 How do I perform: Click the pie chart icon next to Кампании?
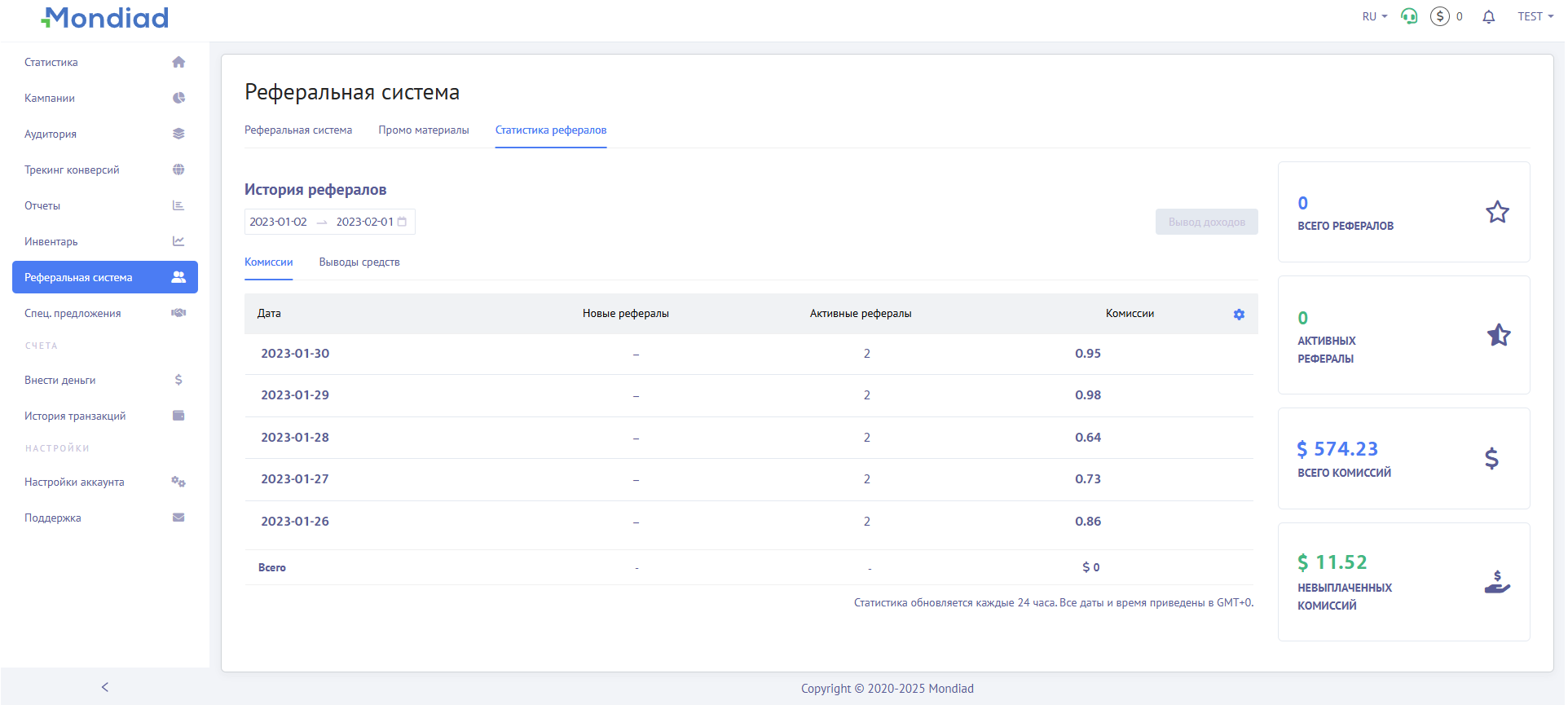coord(178,98)
